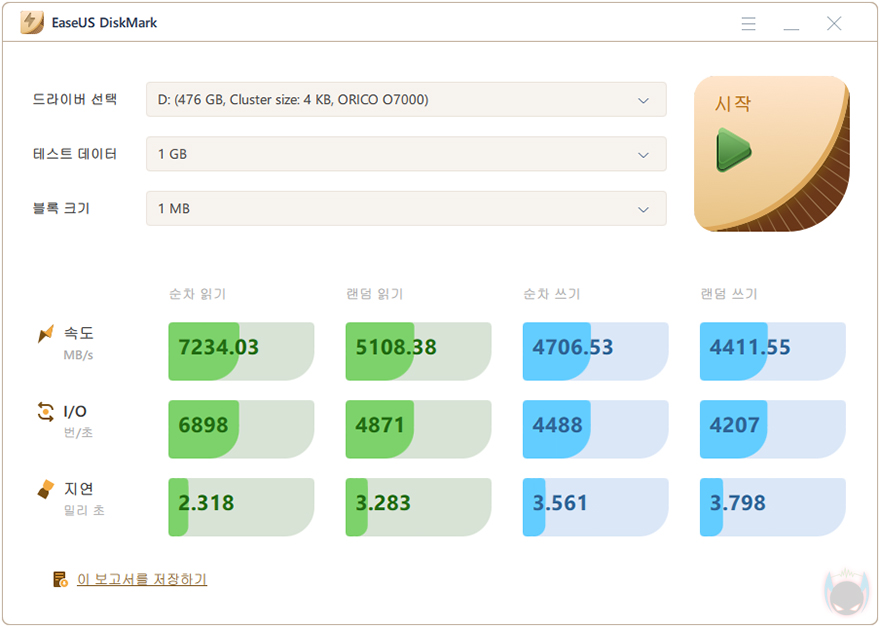Select the 랜덤 쓰기 column header
Screen dimensions: 880x627
729,294
